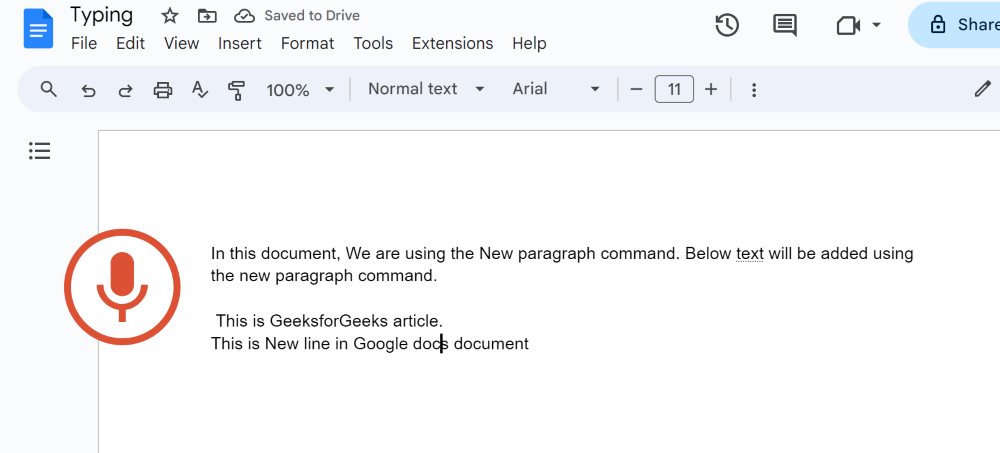Star the Typing document
The image size is (1000, 453).
170,16
